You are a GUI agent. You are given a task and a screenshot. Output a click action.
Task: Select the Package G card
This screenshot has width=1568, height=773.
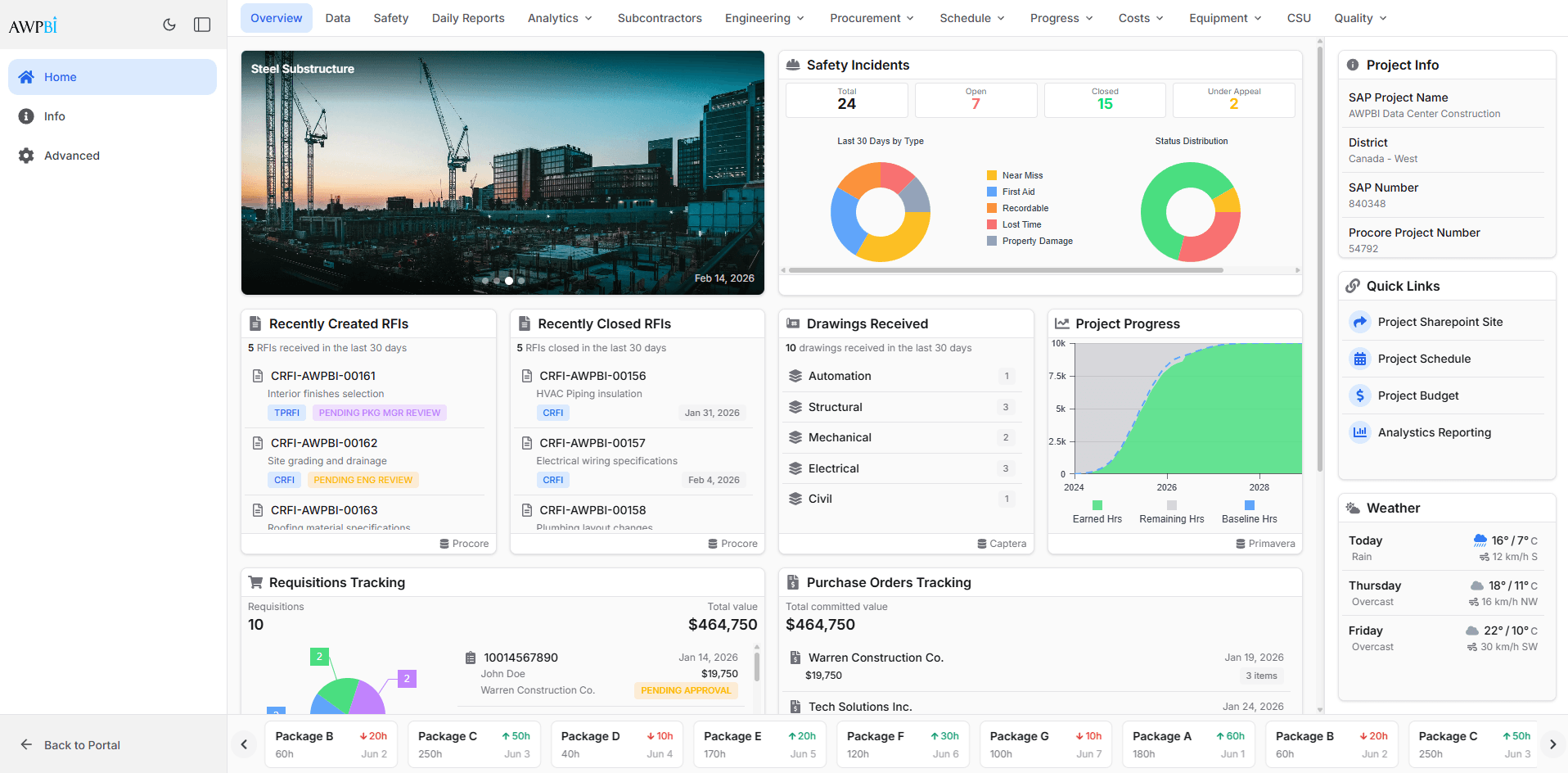1046,744
